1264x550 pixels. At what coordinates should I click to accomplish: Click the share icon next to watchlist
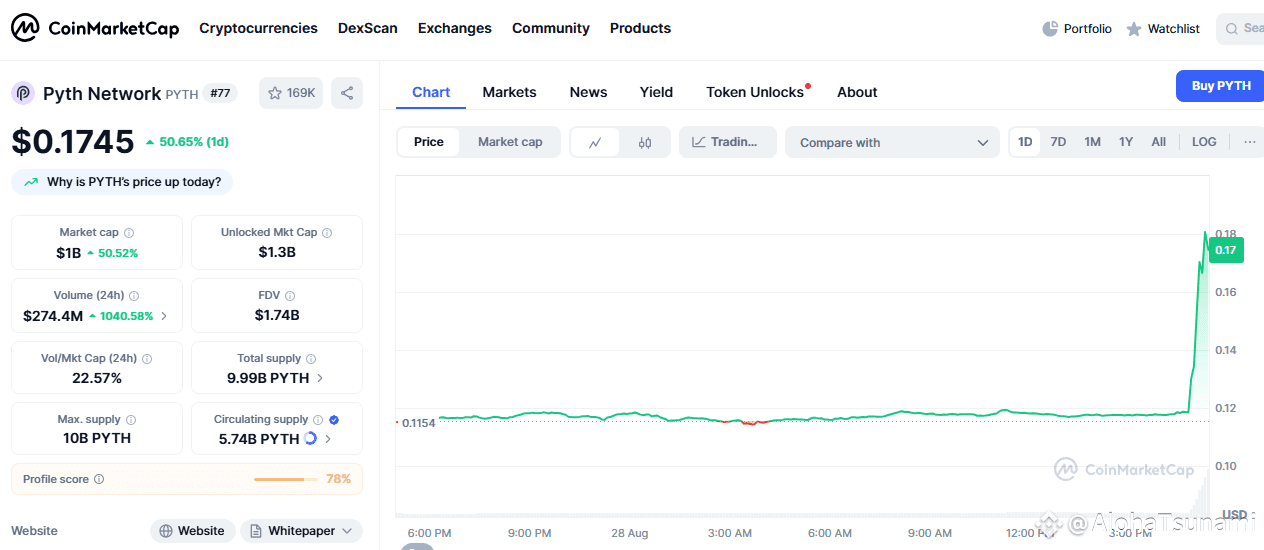tap(347, 93)
